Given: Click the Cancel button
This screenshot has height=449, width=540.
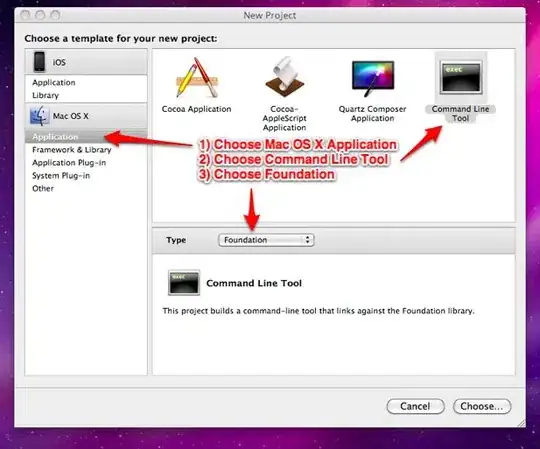Looking at the screenshot, I should click(x=415, y=406).
